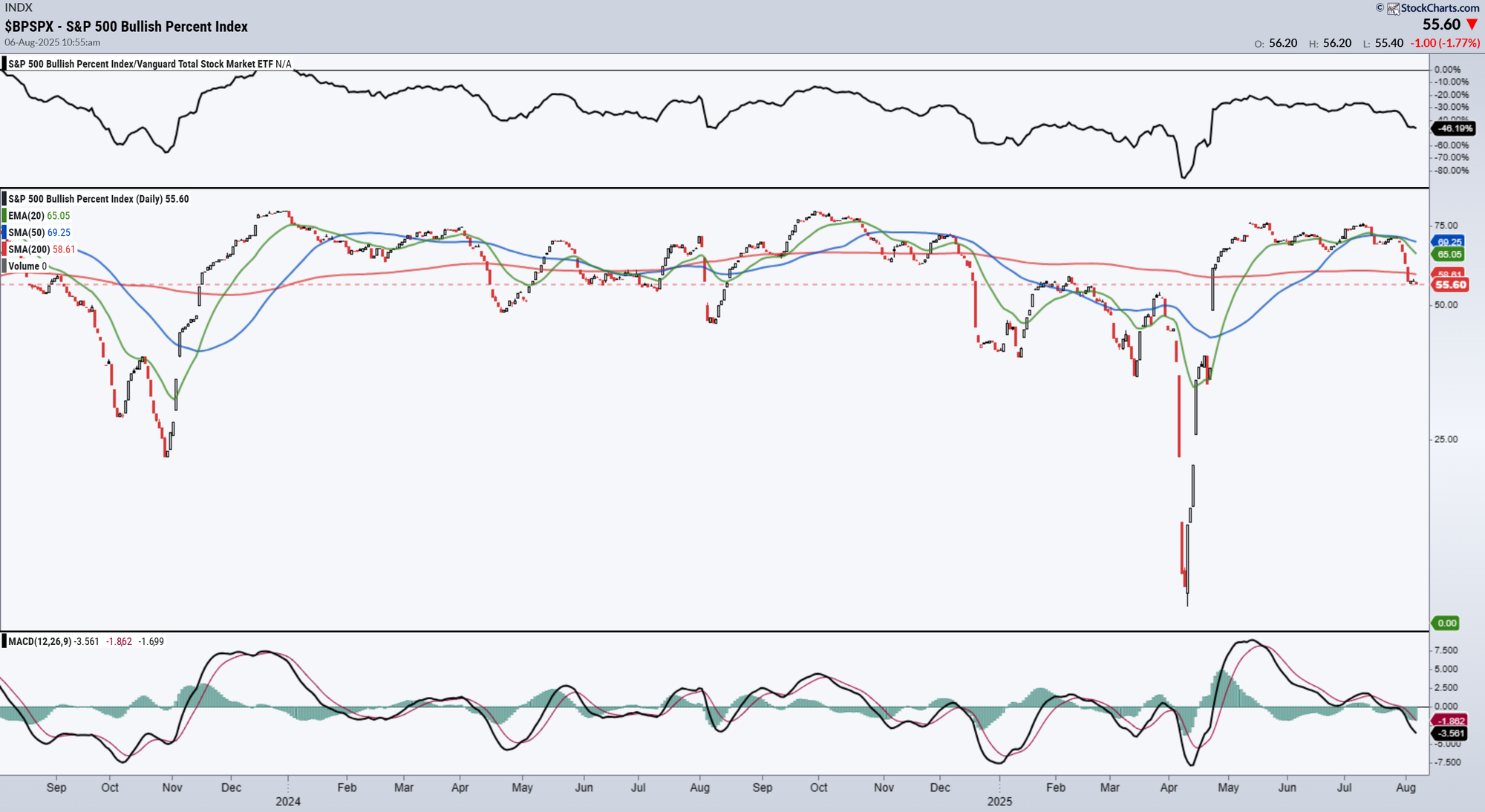Click the blue SMA(50) legend color marker
Viewport: 1485px width, 812px height.
[4, 232]
